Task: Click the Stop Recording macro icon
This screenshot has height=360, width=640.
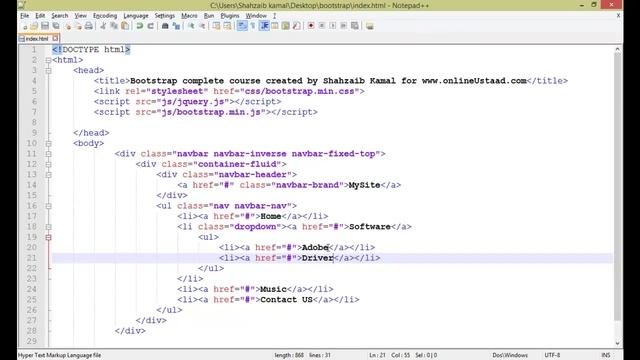Action: 322,26
